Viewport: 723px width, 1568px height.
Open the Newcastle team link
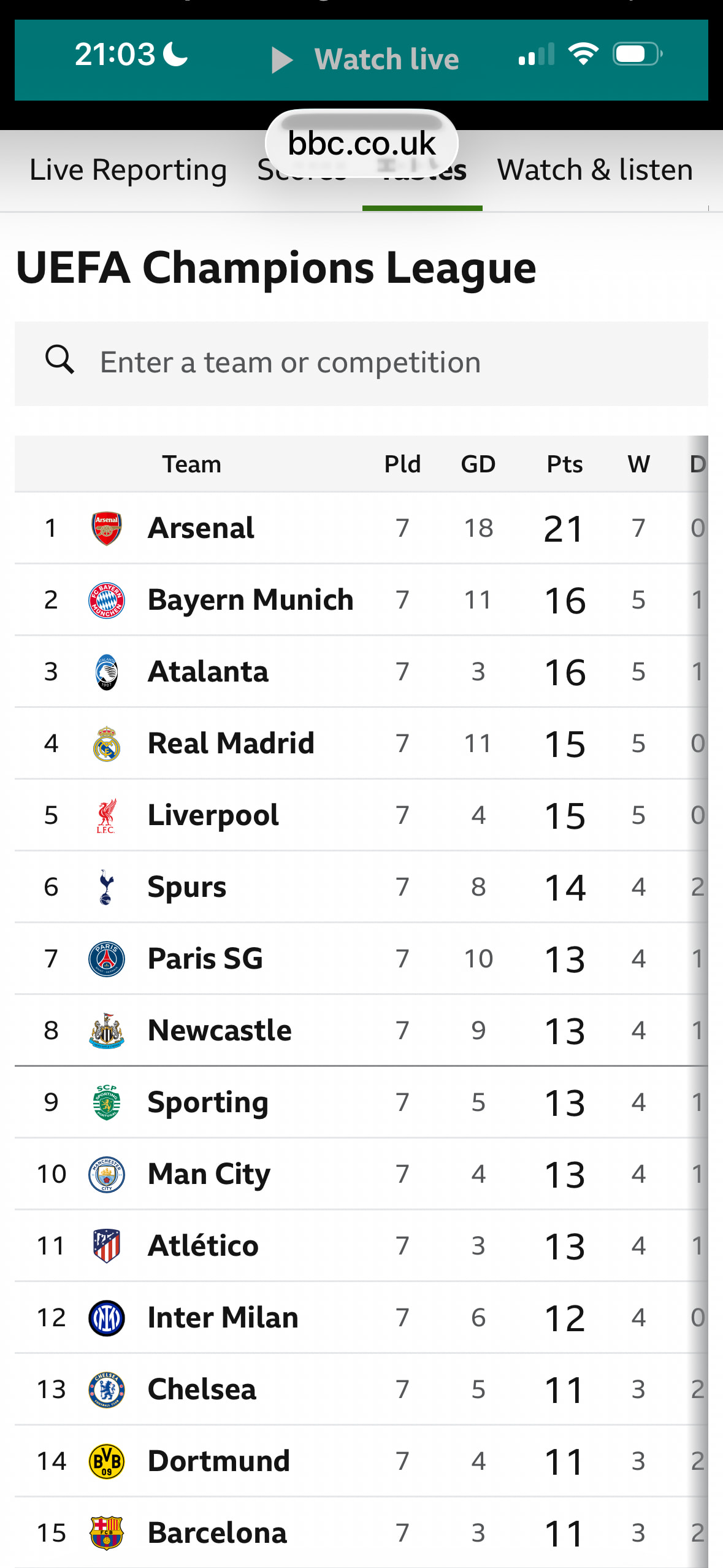click(220, 1031)
